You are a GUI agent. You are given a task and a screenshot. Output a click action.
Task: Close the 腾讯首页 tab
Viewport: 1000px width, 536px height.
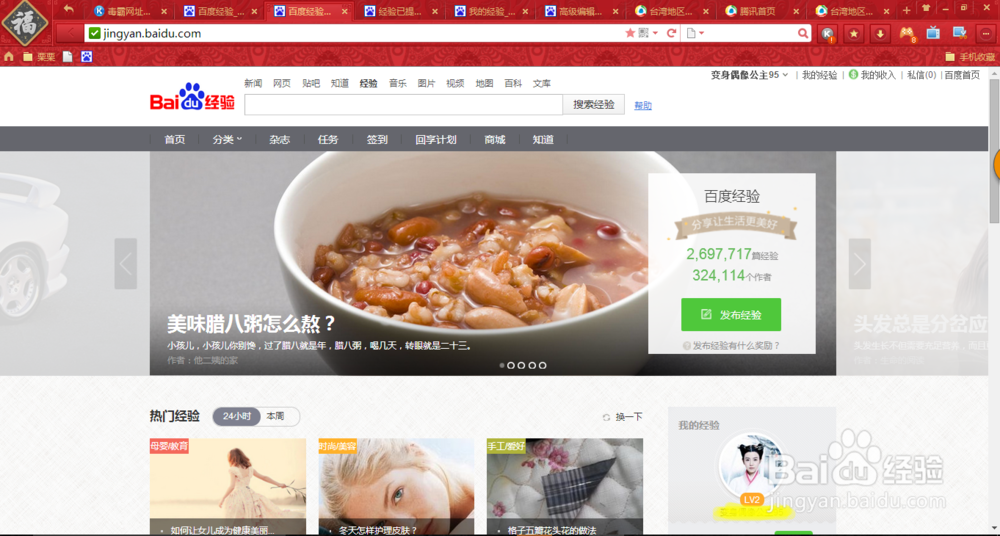coord(796,11)
